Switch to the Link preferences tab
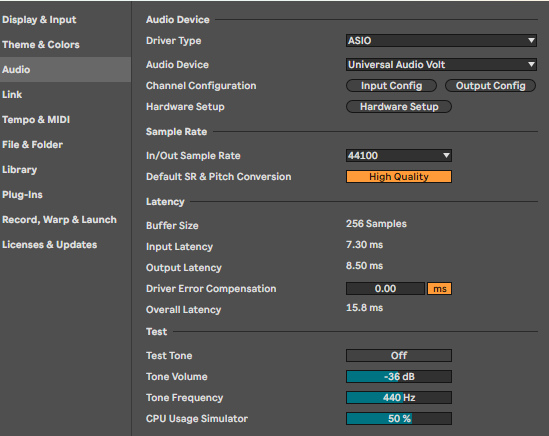Image resolution: width=549 pixels, height=436 pixels. point(65,95)
